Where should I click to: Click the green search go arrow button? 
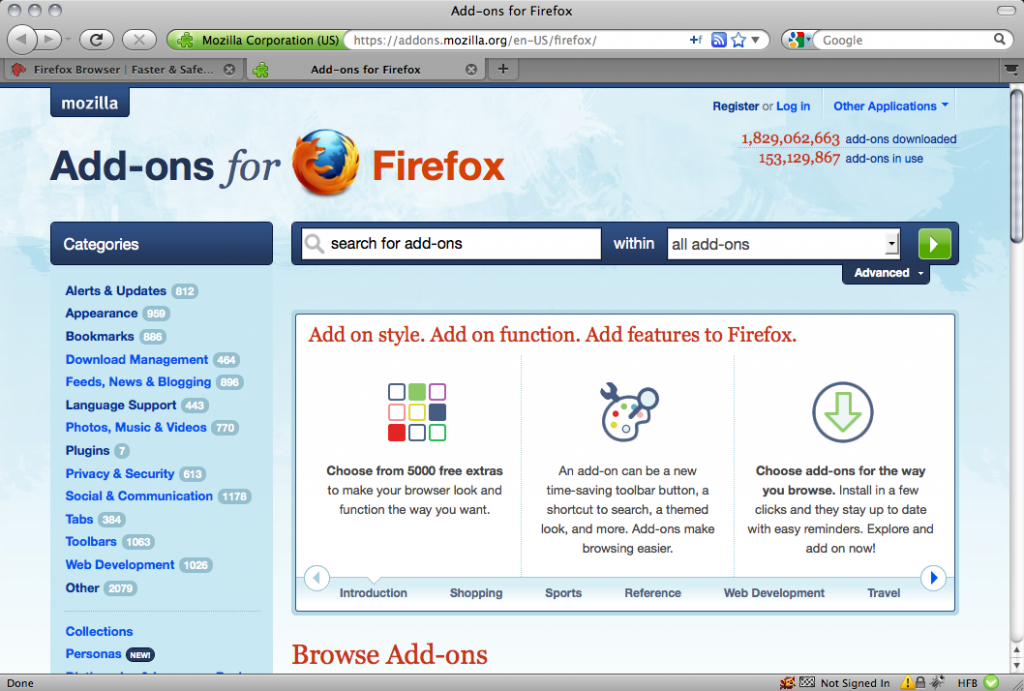point(935,244)
